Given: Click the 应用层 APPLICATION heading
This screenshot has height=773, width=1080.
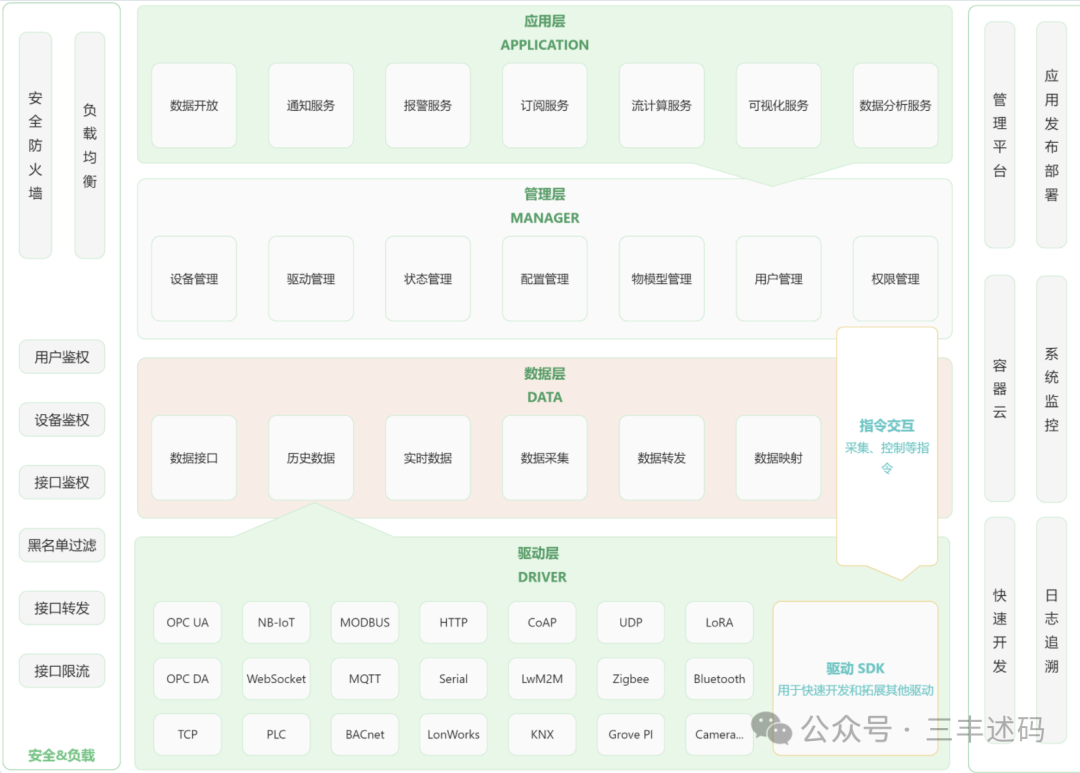Looking at the screenshot, I should point(545,33).
